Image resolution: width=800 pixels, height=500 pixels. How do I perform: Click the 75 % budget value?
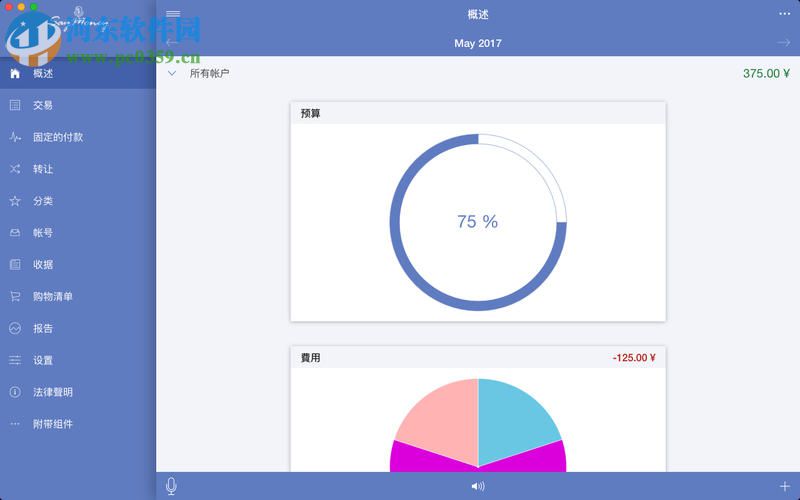478,221
